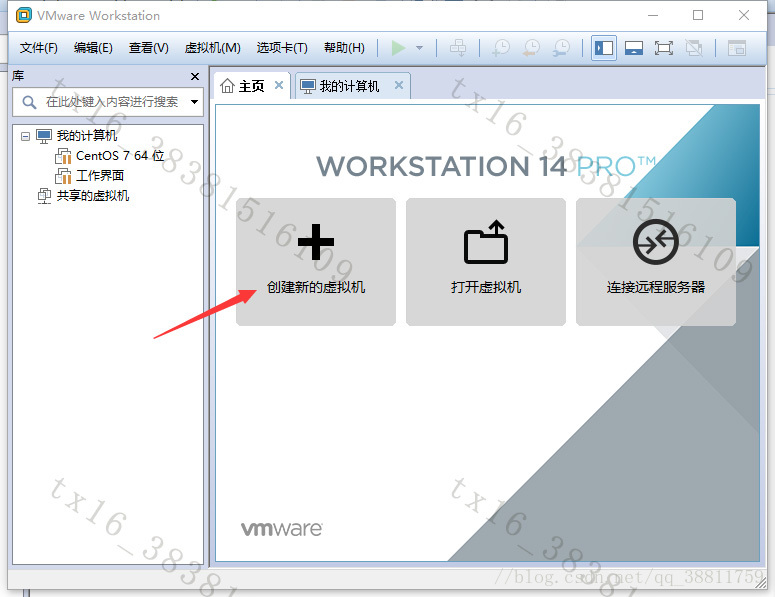Viewport: 775px width, 597px height.
Task: Click 创建新的虚拟机 button
Action: point(316,262)
